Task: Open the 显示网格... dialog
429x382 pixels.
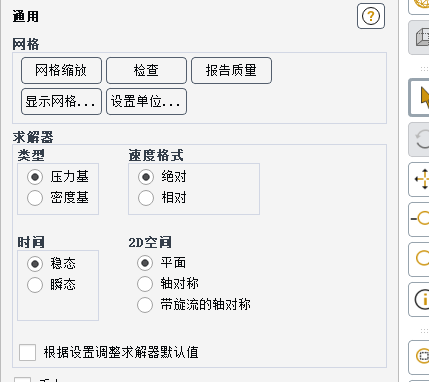Action: tap(61, 101)
